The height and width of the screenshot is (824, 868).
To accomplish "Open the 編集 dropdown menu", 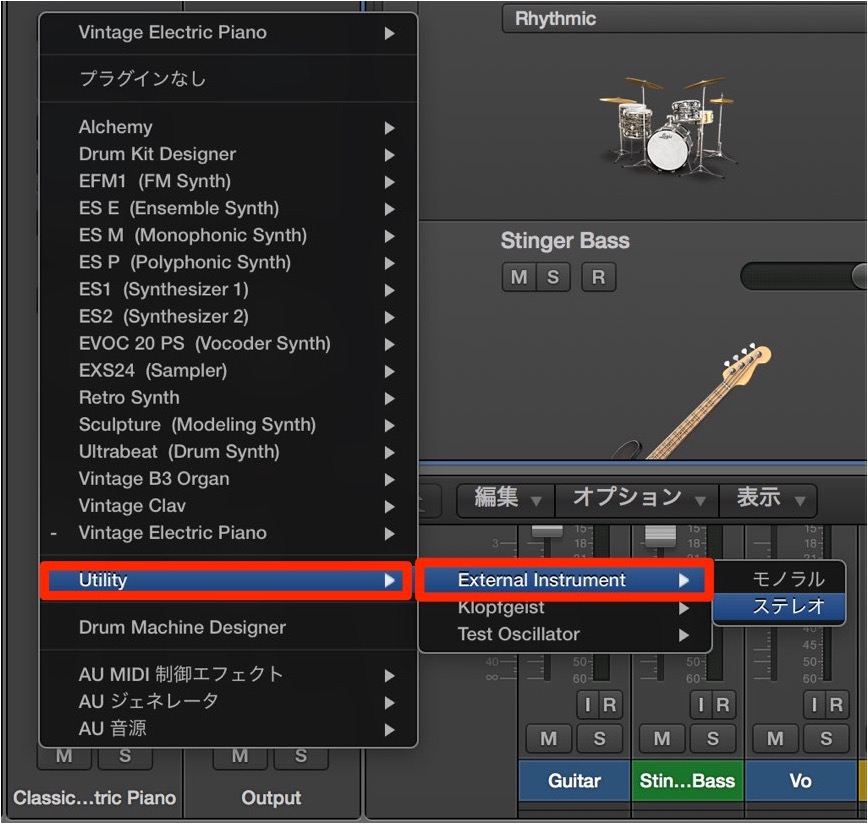I will pyautogui.click(x=506, y=500).
